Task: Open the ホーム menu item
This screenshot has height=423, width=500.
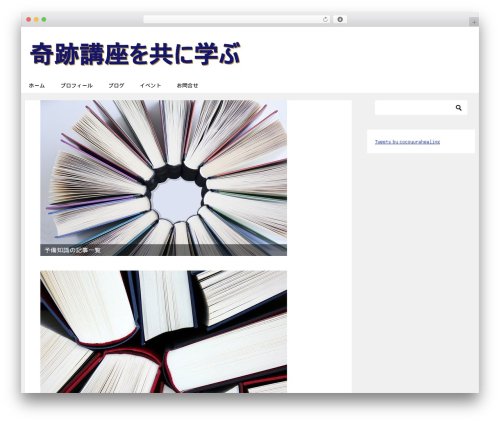Action: (37, 86)
